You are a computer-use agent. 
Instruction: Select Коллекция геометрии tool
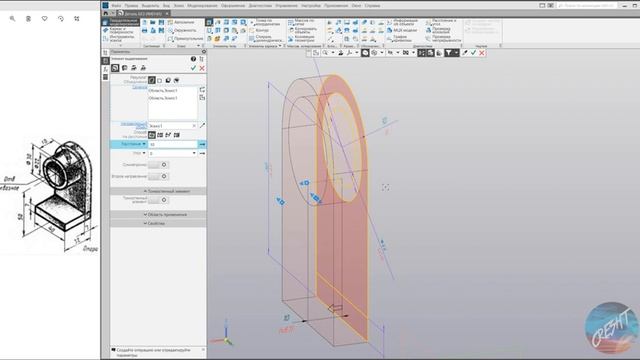[302, 39]
